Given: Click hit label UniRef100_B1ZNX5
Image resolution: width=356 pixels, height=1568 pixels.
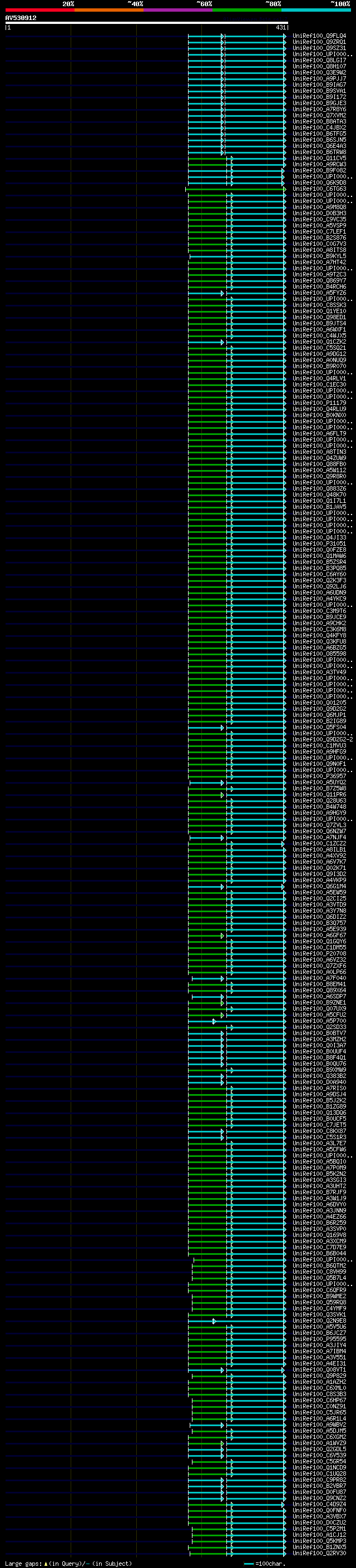Looking at the screenshot, I should (x=319, y=1547).
